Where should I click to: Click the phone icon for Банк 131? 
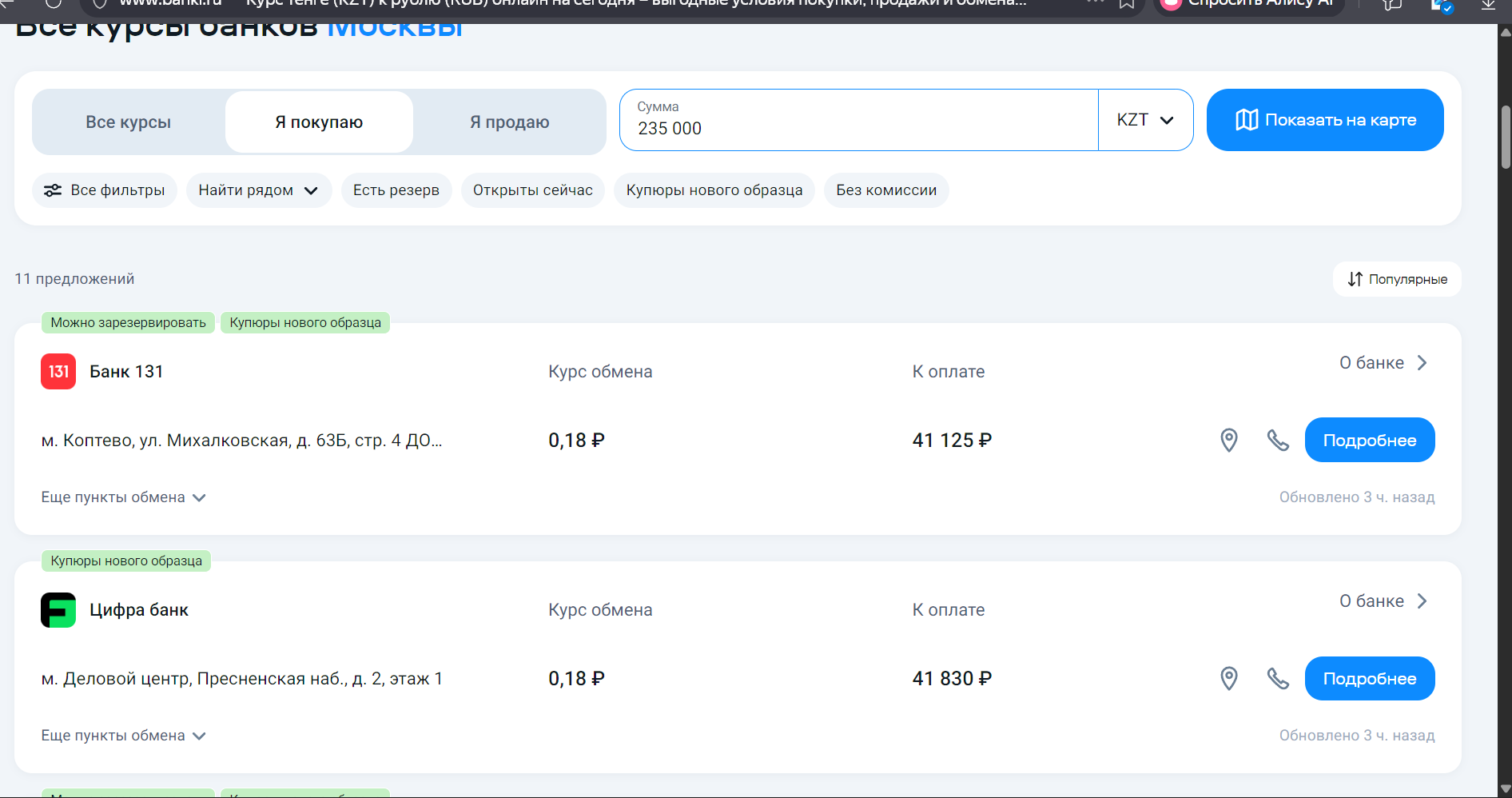click(x=1278, y=440)
